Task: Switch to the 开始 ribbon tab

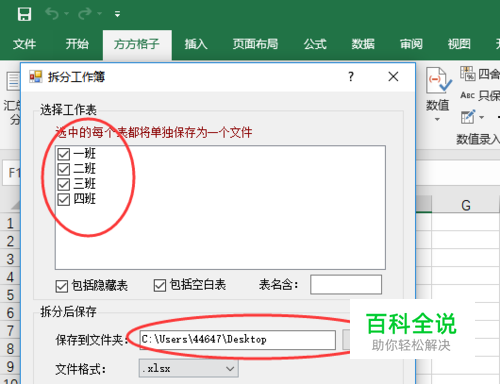Action: (77, 44)
